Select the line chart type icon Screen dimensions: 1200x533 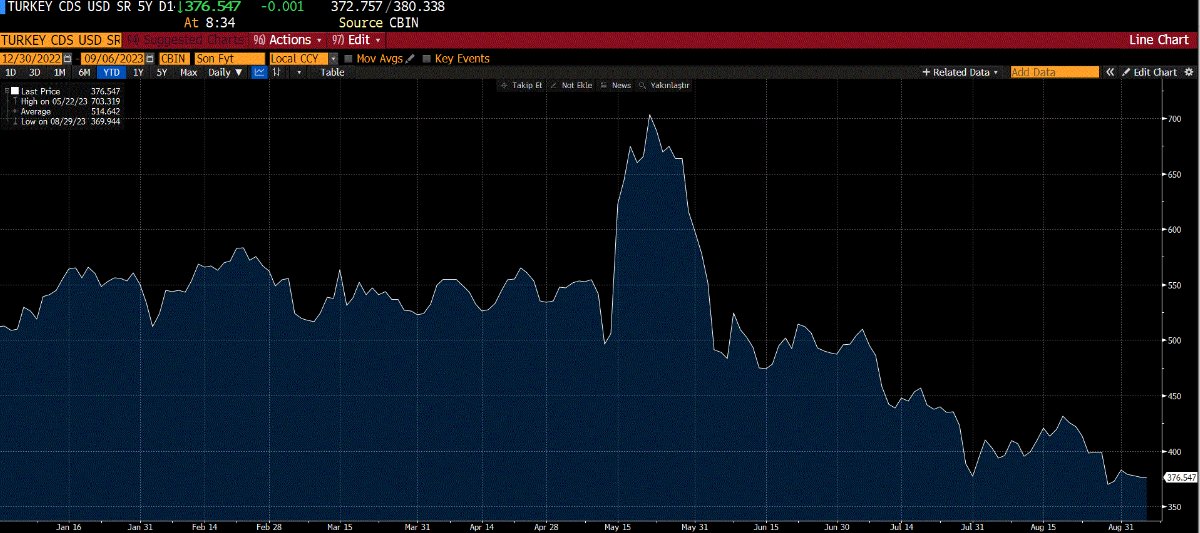(x=259, y=73)
